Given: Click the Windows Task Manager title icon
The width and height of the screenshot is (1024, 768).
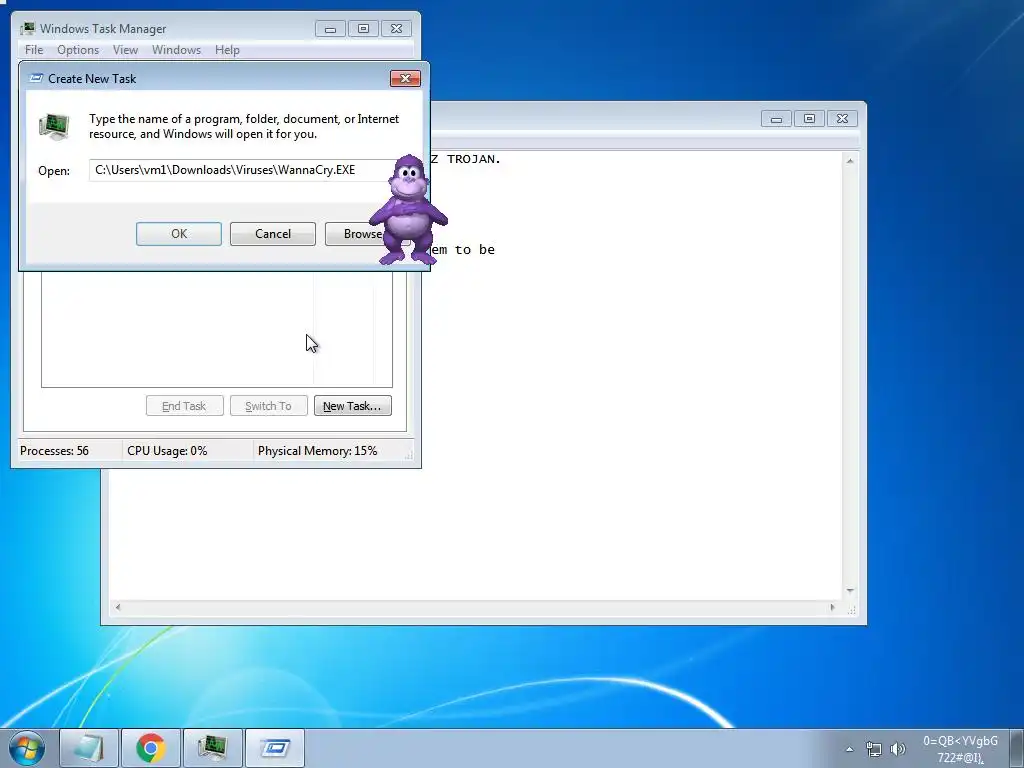Looking at the screenshot, I should pyautogui.click(x=27, y=29).
